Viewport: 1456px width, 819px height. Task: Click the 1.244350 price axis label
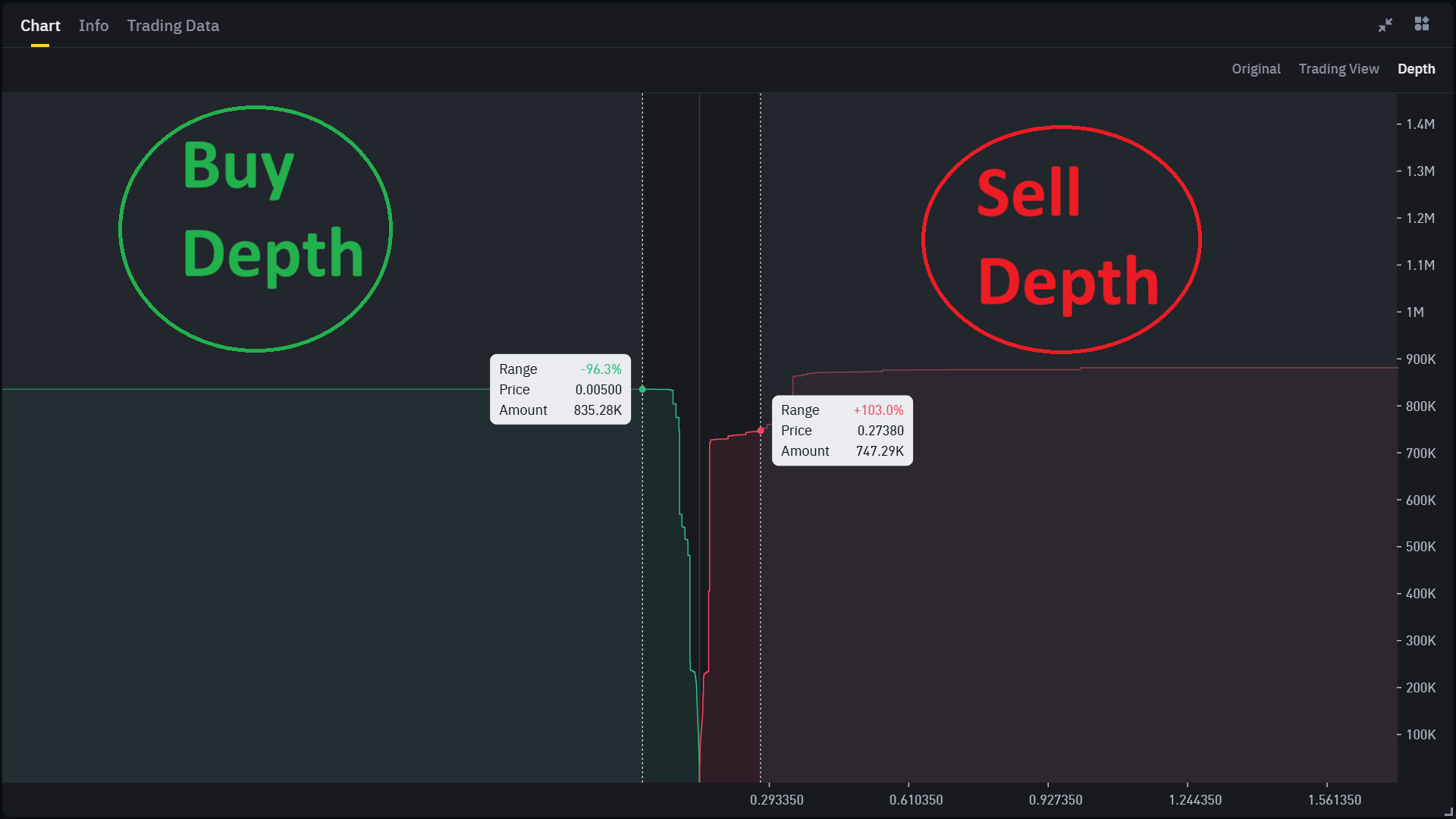point(1195,800)
